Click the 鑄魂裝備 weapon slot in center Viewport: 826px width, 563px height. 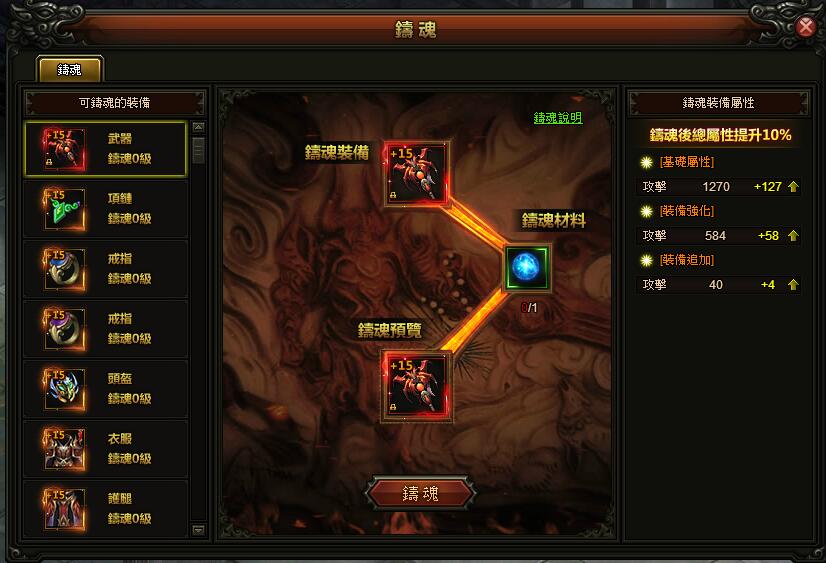(416, 172)
